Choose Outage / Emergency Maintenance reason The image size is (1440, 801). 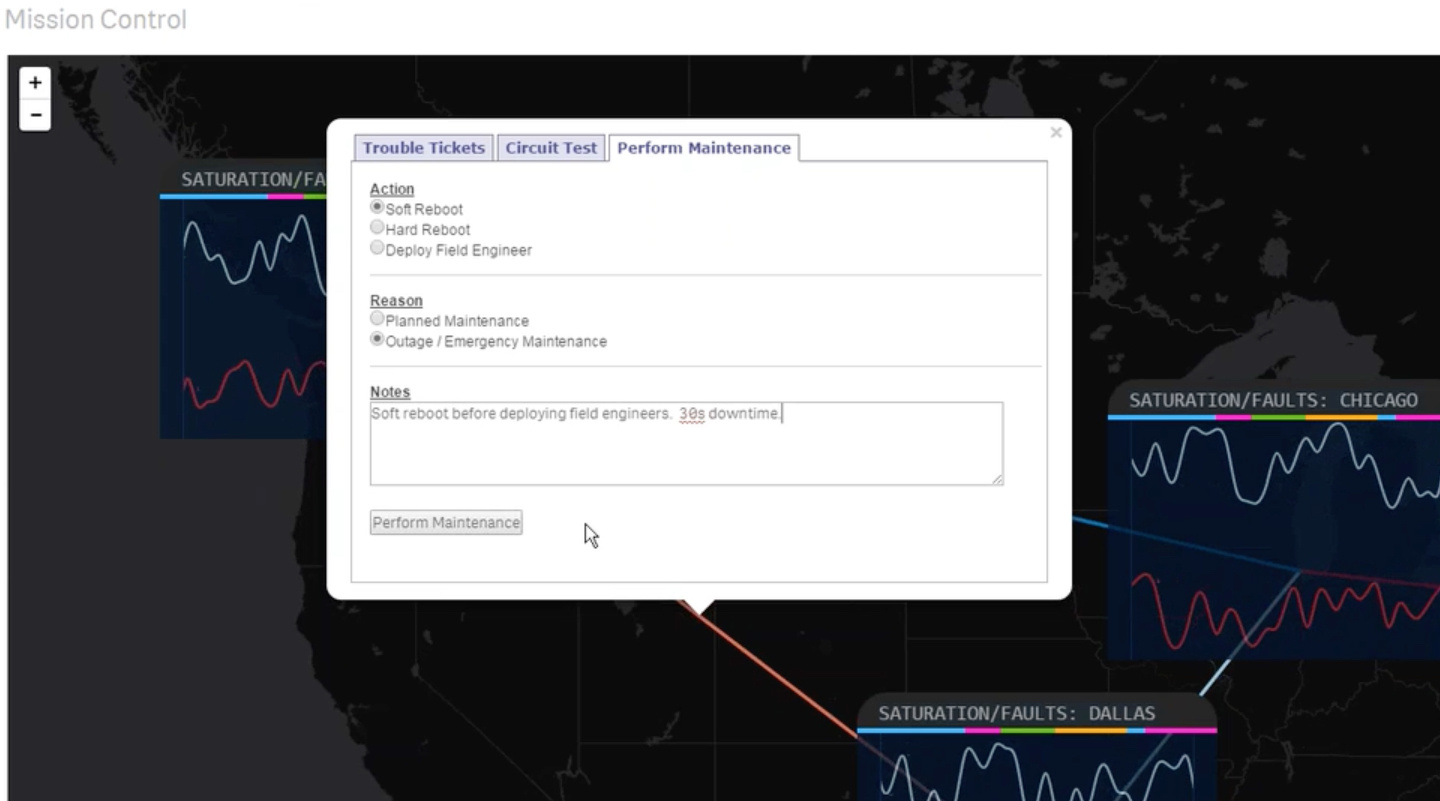click(377, 340)
